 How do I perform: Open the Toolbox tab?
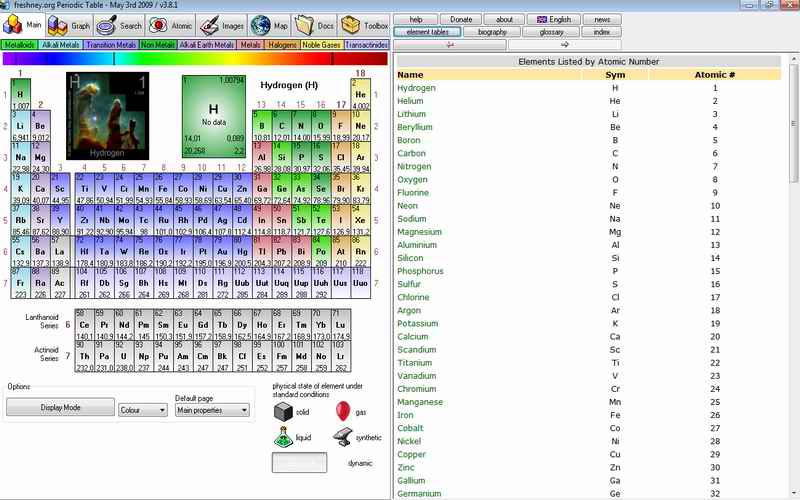coord(365,25)
